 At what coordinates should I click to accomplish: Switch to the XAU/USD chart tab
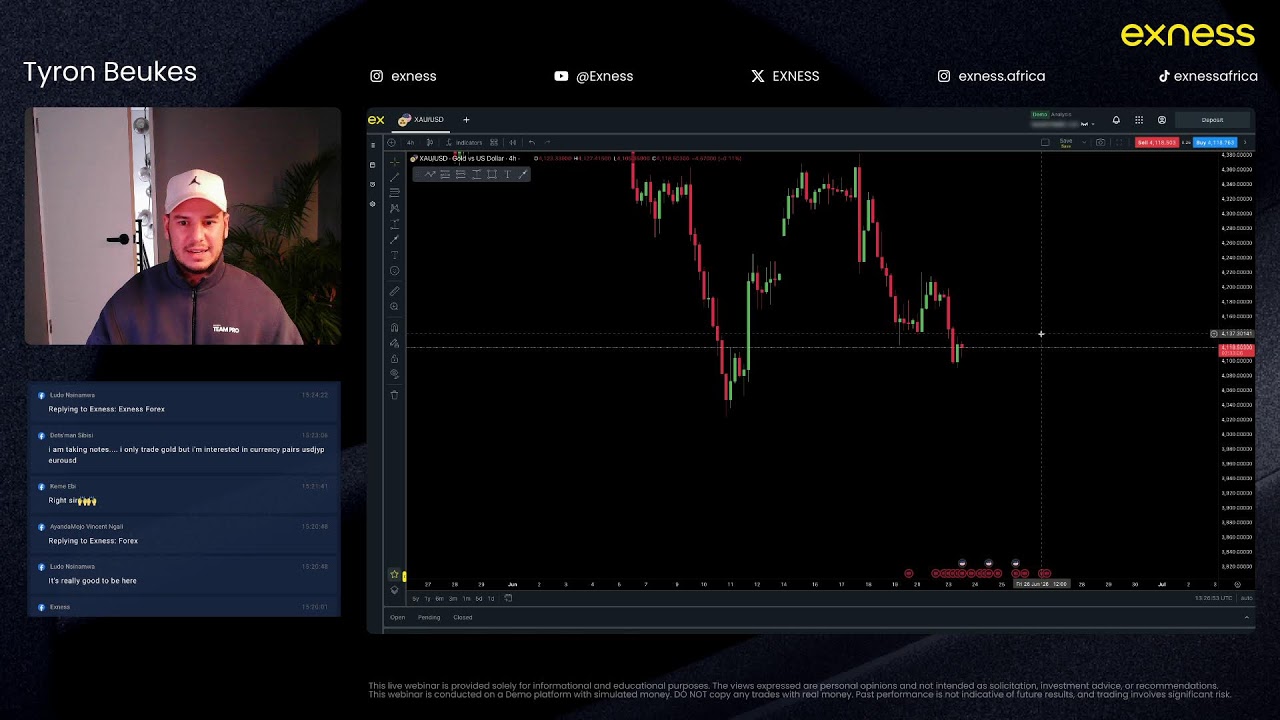tap(421, 120)
